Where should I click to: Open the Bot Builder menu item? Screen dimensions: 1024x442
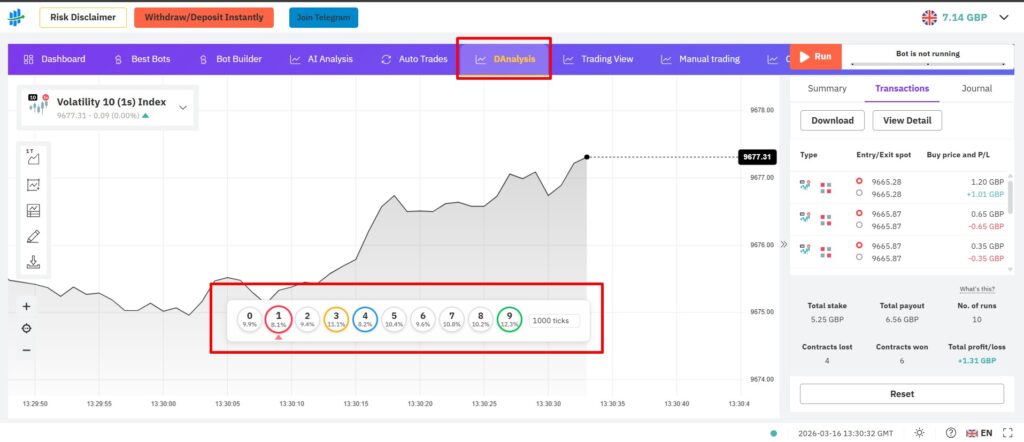[x=231, y=59]
